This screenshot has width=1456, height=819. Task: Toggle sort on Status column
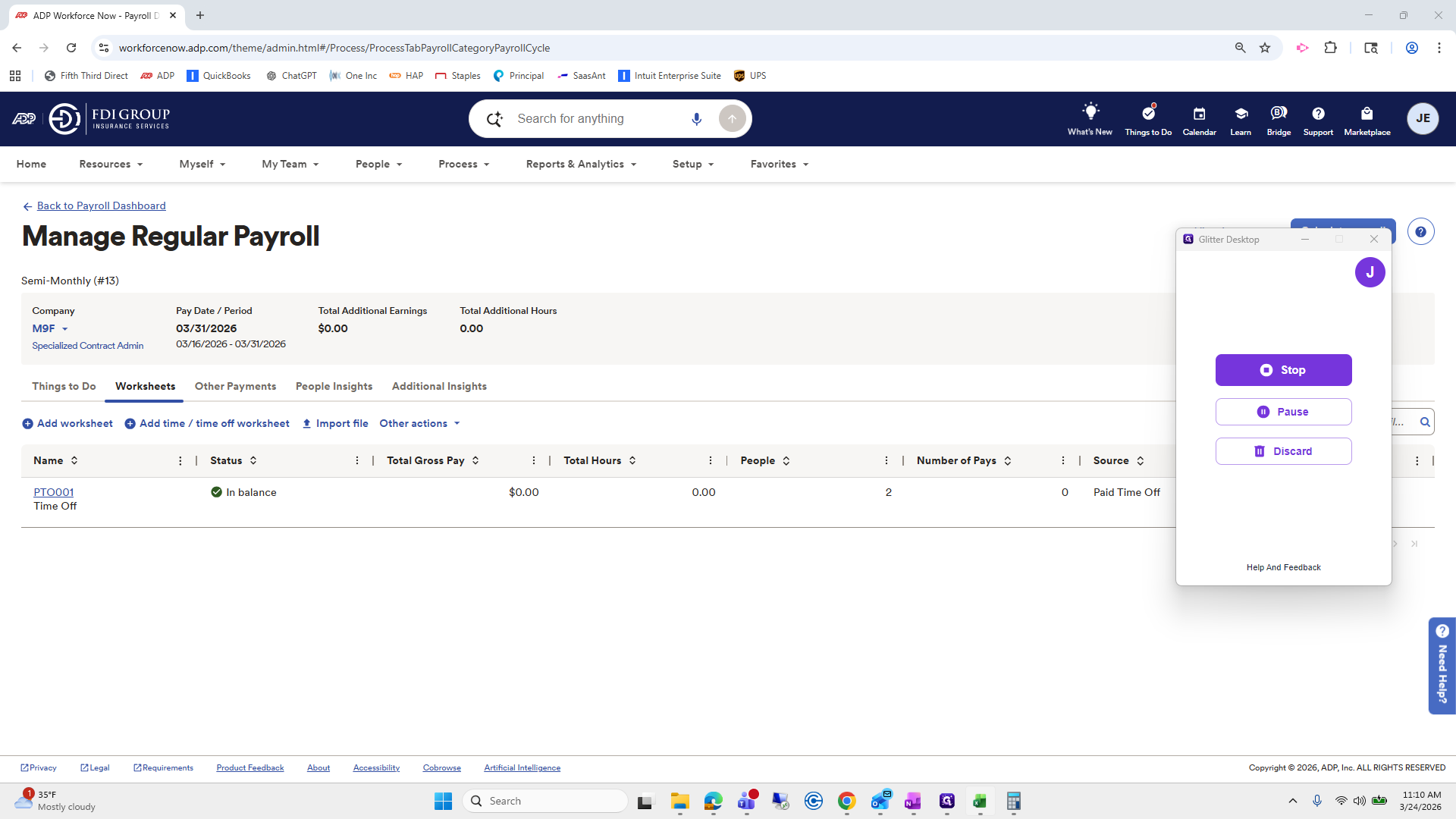click(x=253, y=461)
